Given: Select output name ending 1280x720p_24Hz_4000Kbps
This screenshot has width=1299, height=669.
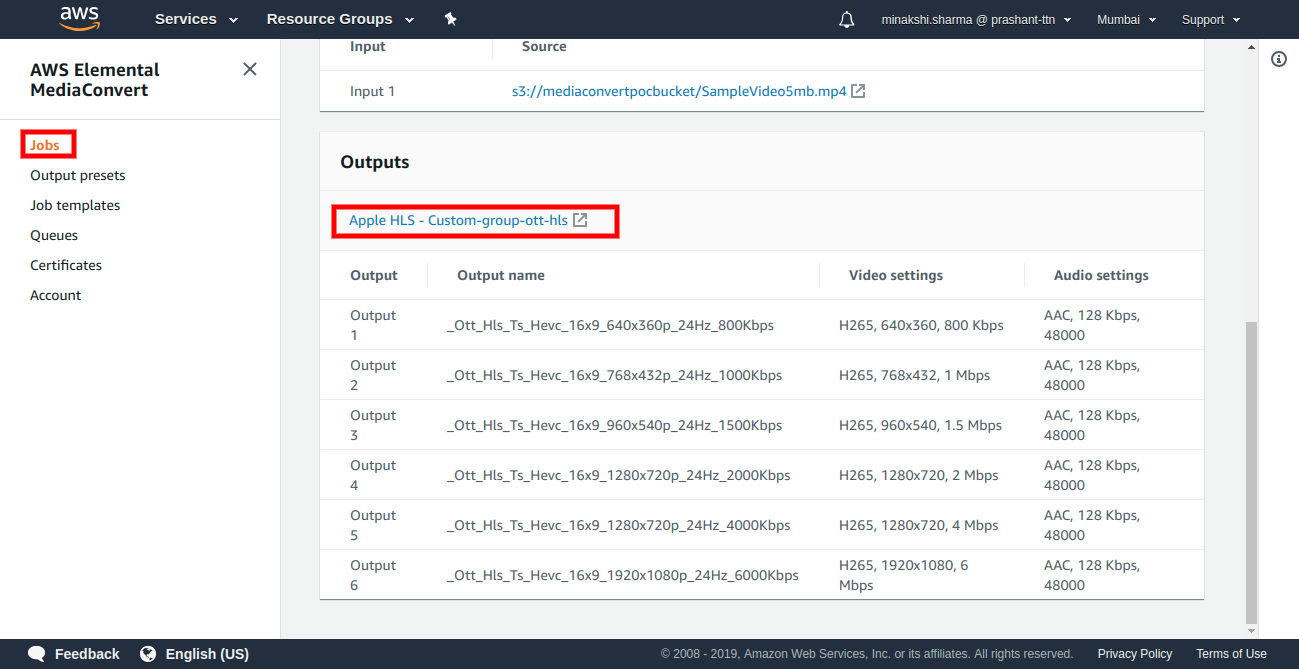Looking at the screenshot, I should (x=618, y=525).
